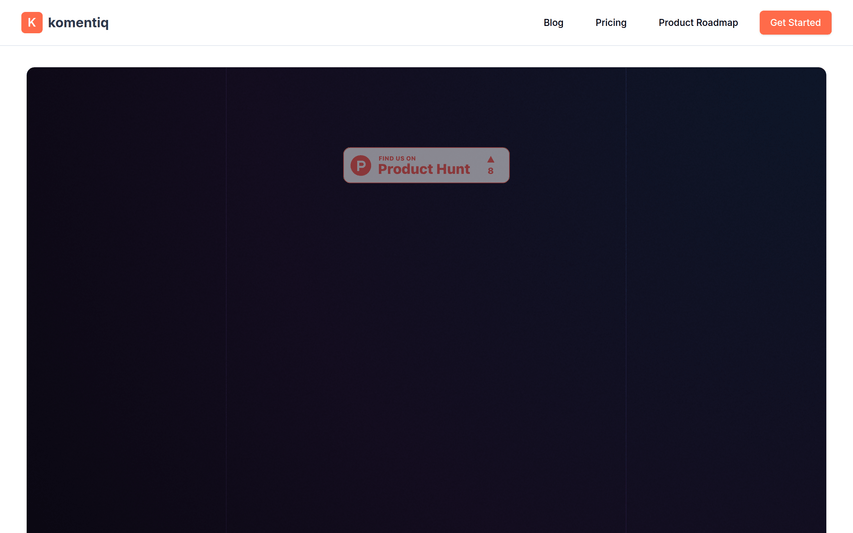Viewport: 853px width, 533px height.
Task: Click the orange komentiq K logo icon
Action: pyautogui.click(x=32, y=22)
